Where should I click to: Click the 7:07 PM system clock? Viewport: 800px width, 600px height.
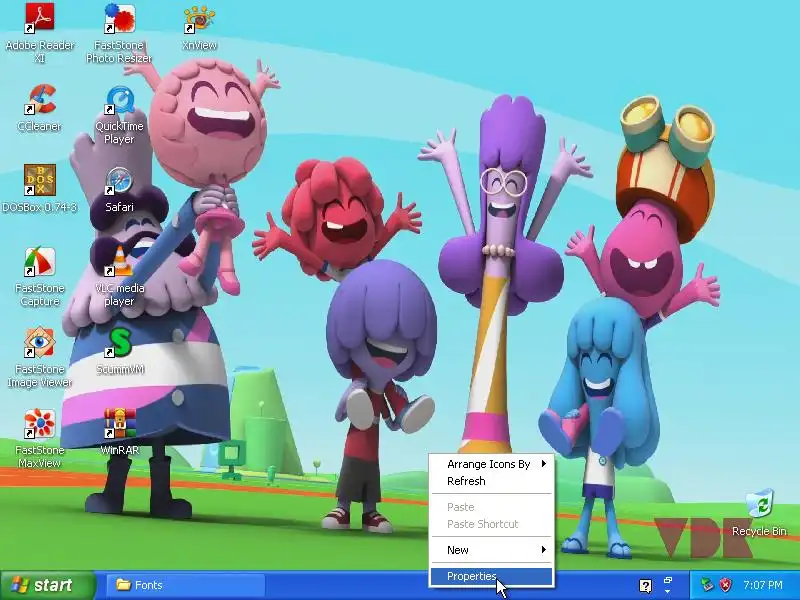point(763,585)
